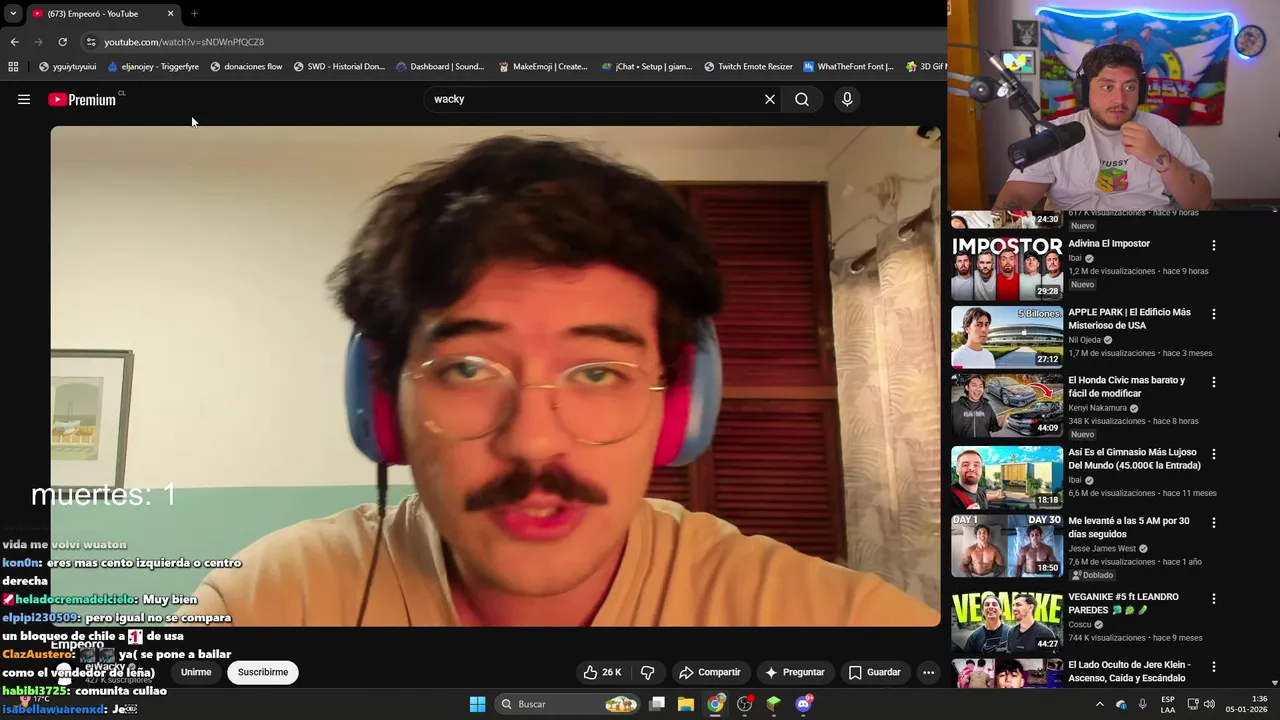Open OBS Studio from taskbar

click(x=745, y=704)
